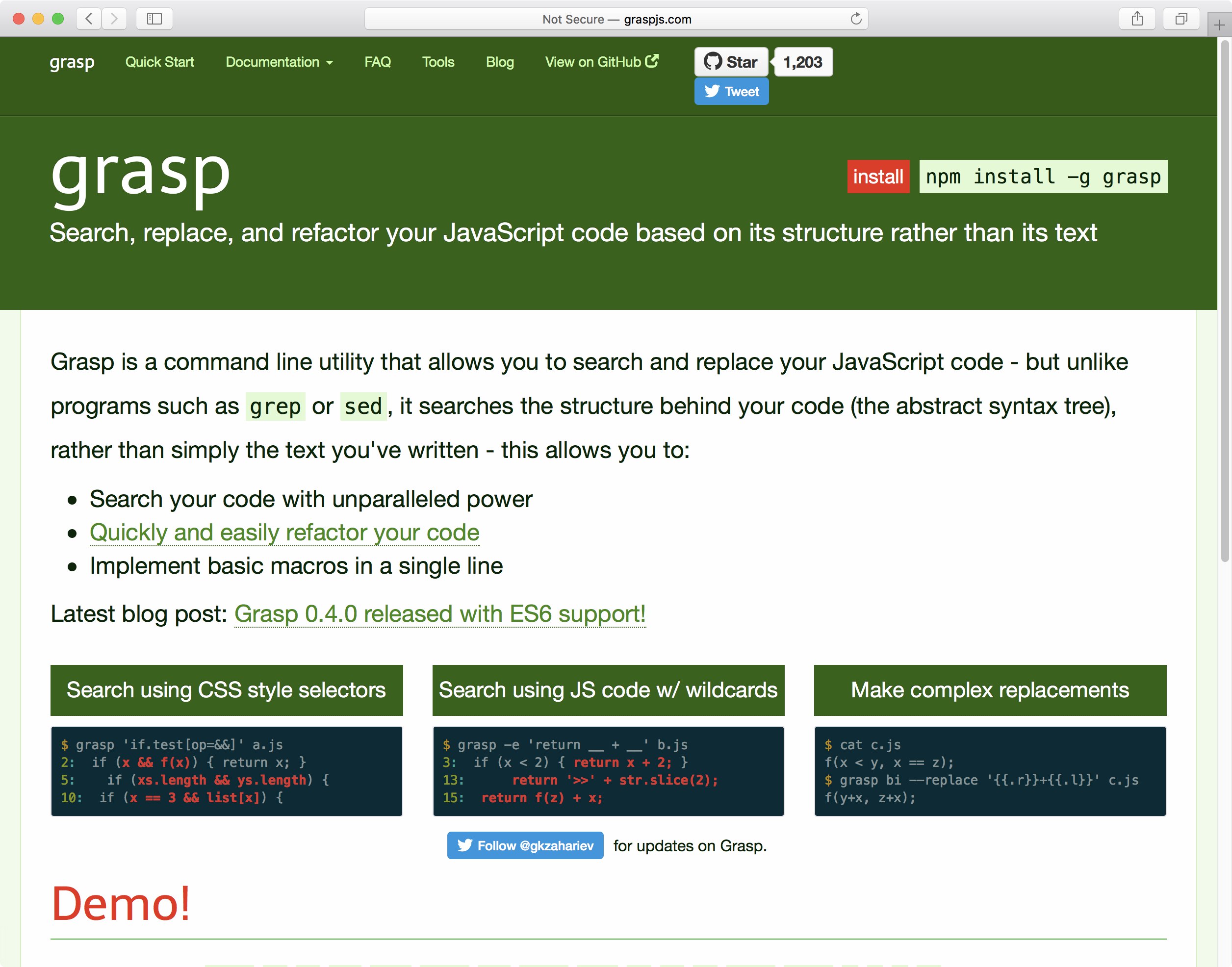1232x967 pixels.
Task: Click the red install label
Action: pos(878,177)
